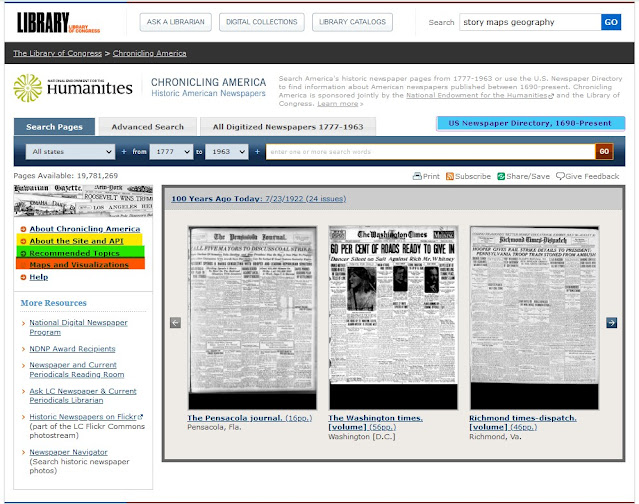The image size is (639, 504).
Task: Click the Digital Collections button
Action: [x=262, y=22]
